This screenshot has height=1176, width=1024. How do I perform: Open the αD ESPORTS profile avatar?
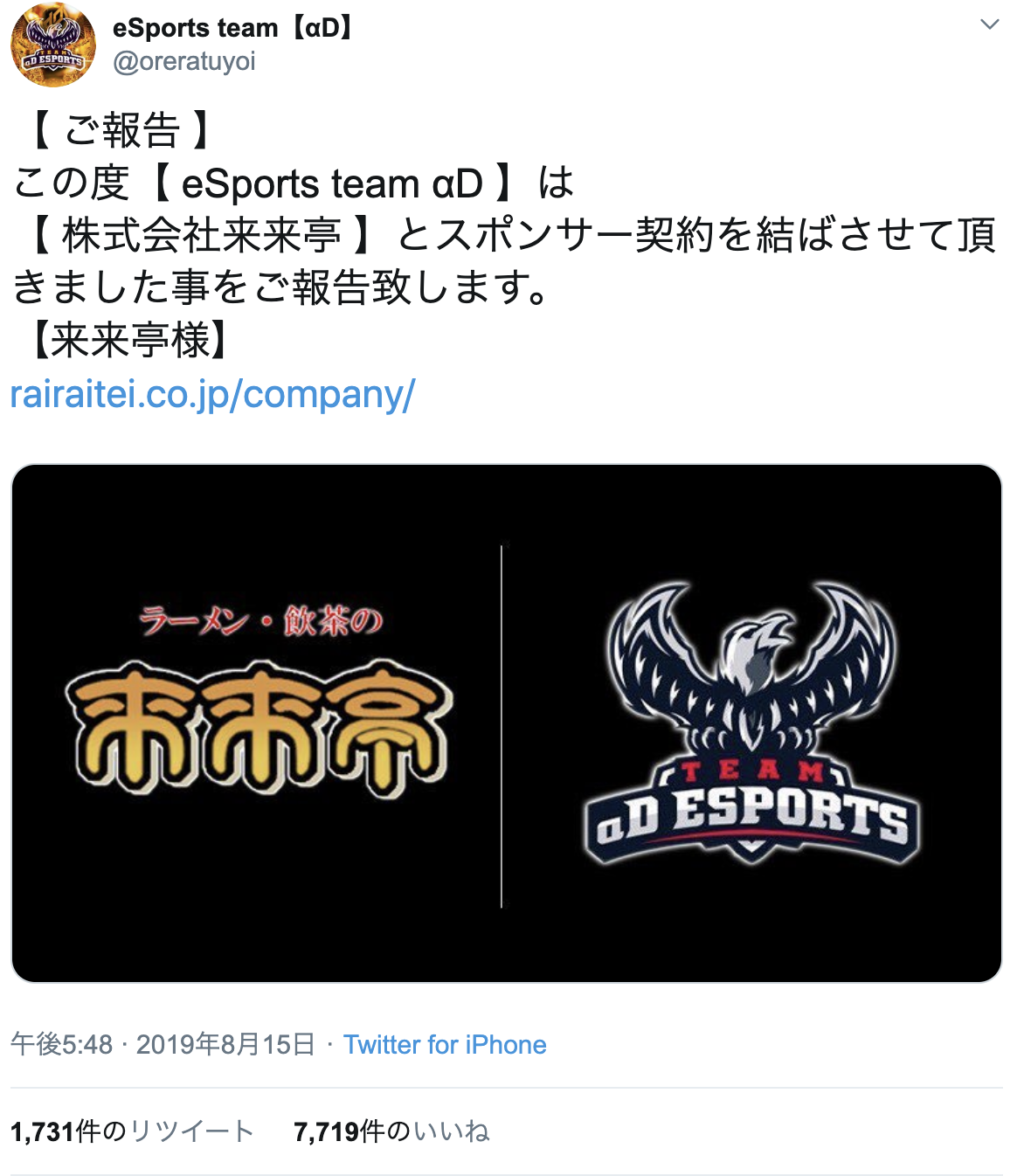52,45
